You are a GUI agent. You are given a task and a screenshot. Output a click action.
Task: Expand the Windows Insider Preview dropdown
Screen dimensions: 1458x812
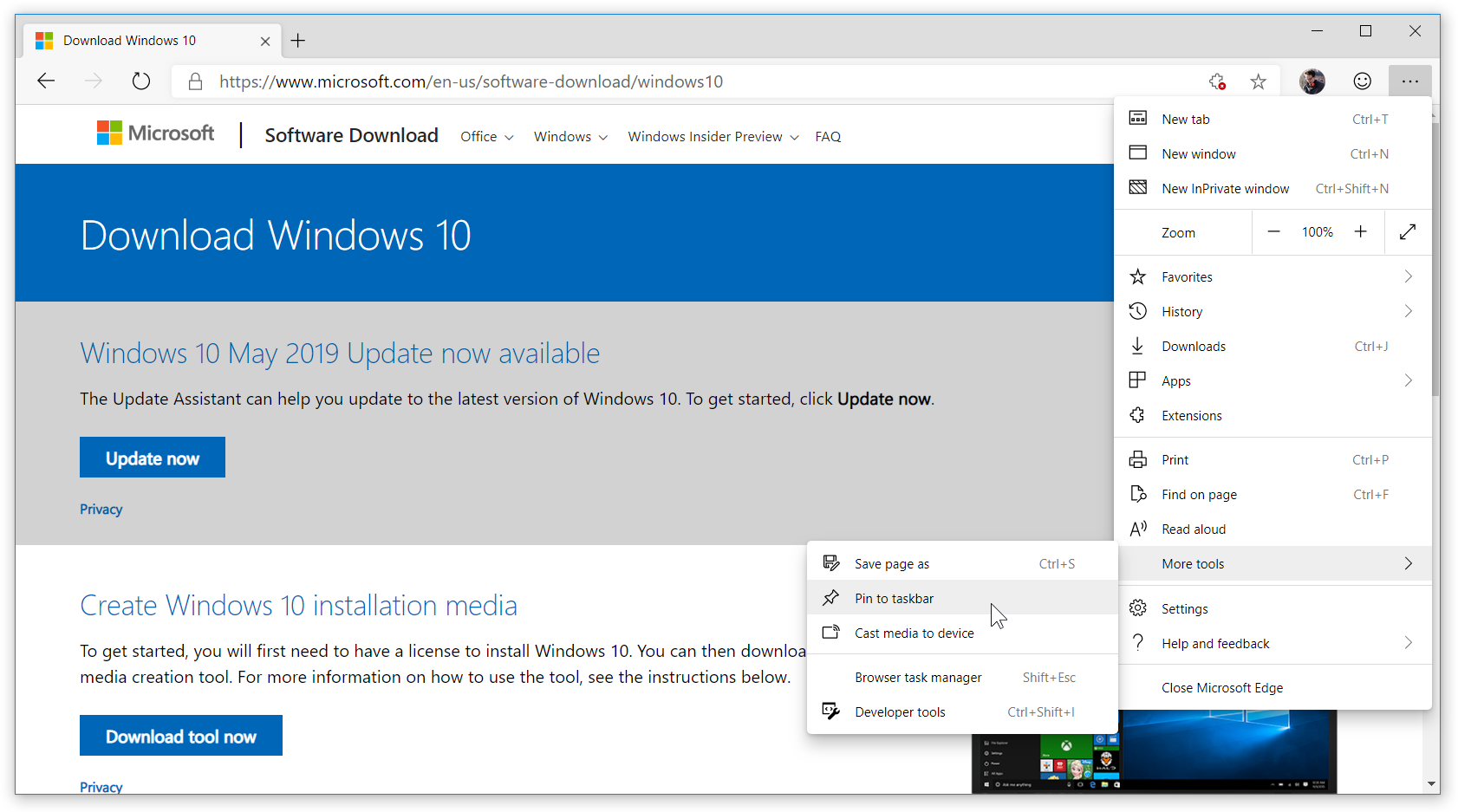[713, 136]
